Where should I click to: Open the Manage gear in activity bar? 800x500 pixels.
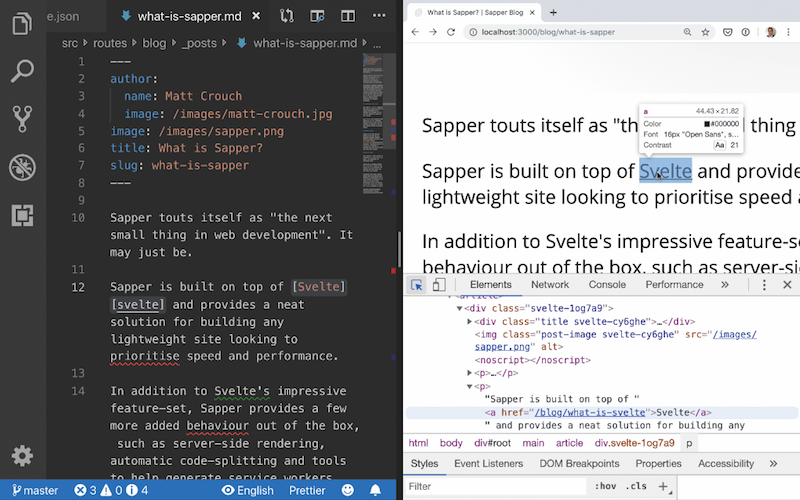[x=22, y=456]
